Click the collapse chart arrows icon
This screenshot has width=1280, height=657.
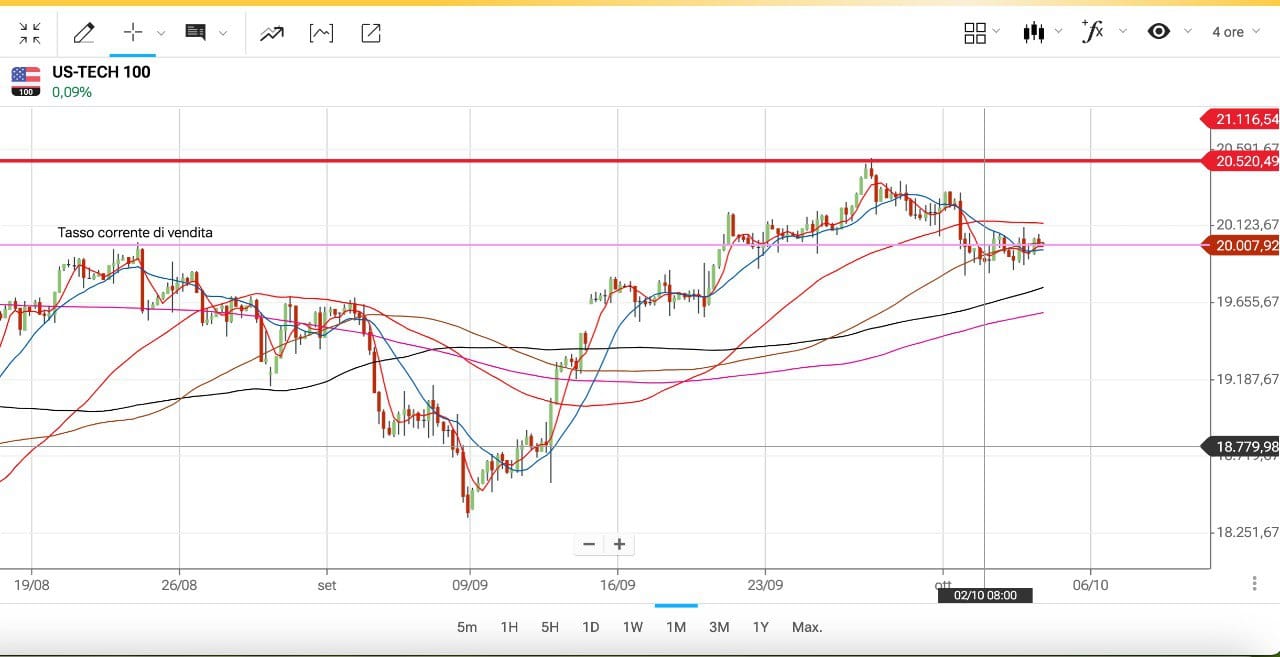pyautogui.click(x=30, y=33)
